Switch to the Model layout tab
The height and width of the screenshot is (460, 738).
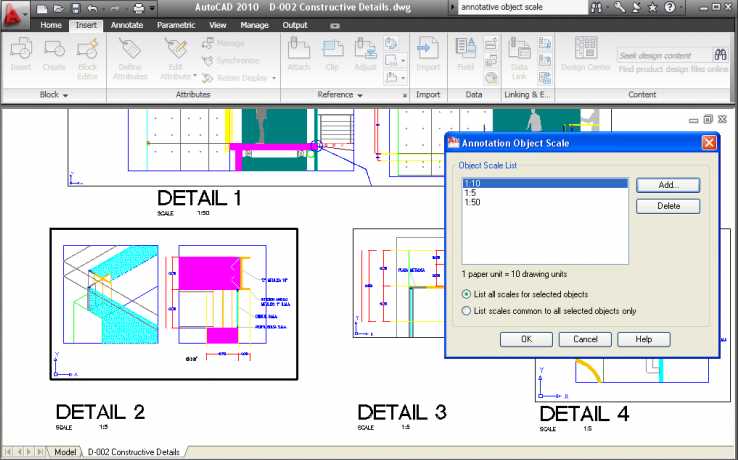tap(65, 452)
